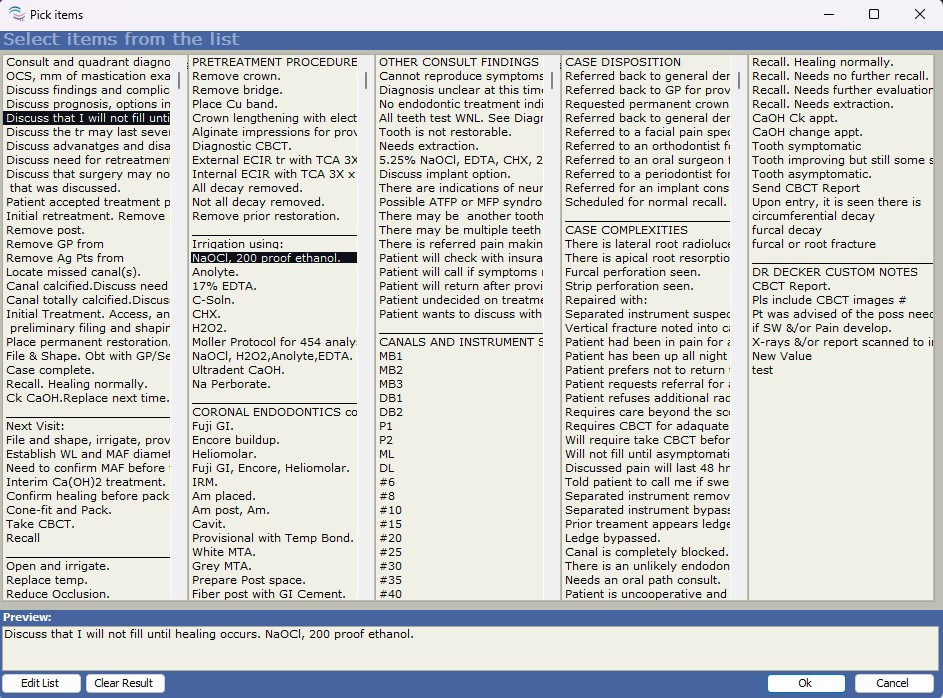Pick "CaOH Ck appt." recall item
Viewport: 943px width, 698px height.
coord(796,118)
